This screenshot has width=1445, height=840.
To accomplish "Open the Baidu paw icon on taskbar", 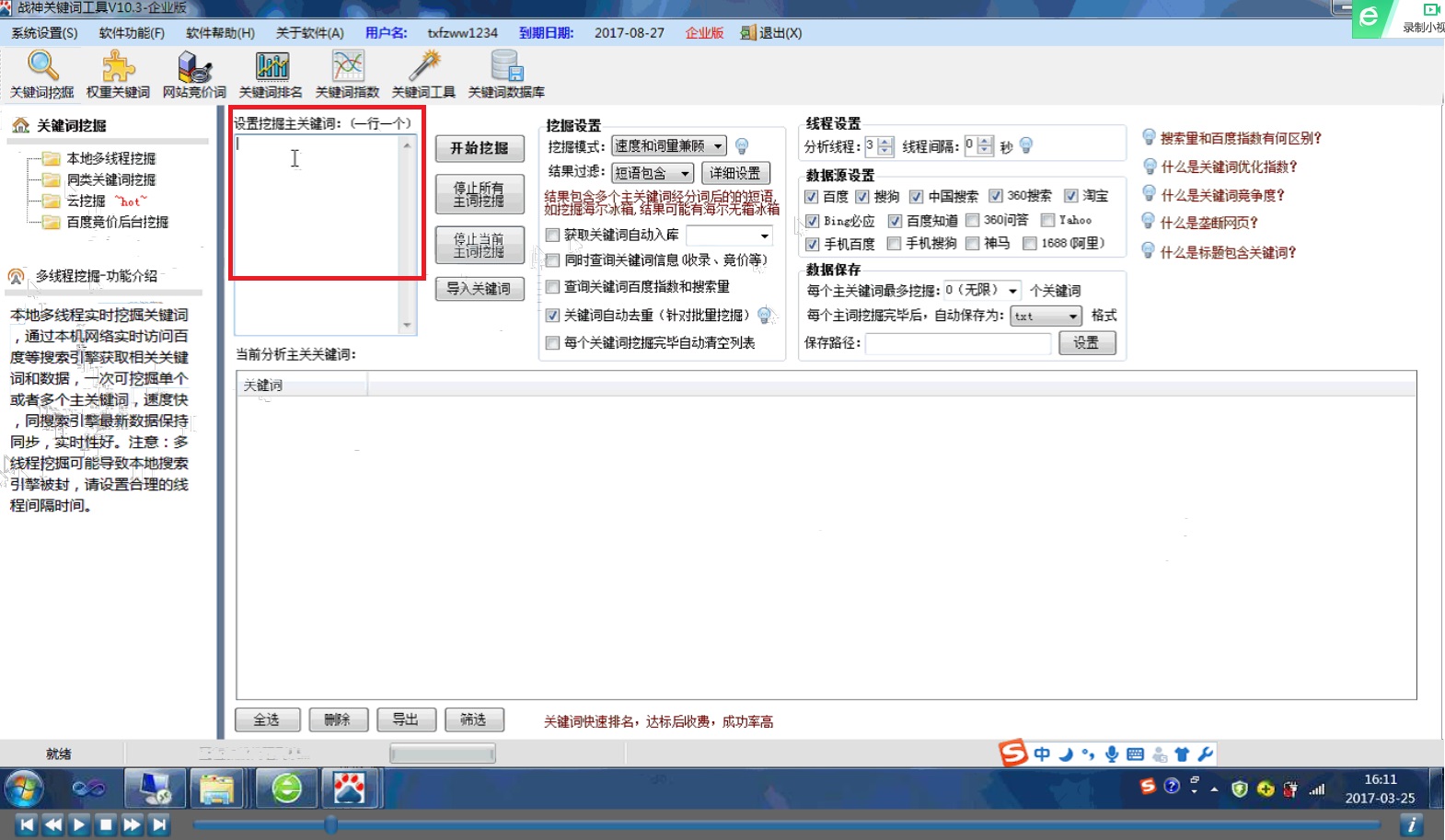I will click(349, 788).
